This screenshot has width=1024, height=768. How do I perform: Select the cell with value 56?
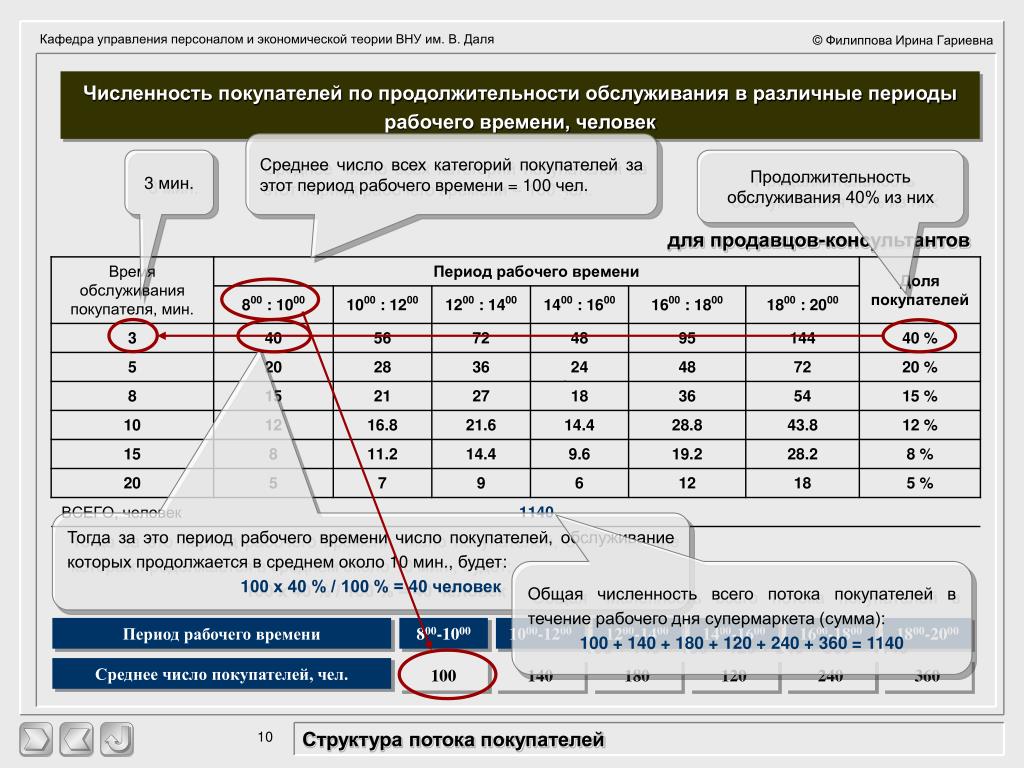pyautogui.click(x=382, y=338)
